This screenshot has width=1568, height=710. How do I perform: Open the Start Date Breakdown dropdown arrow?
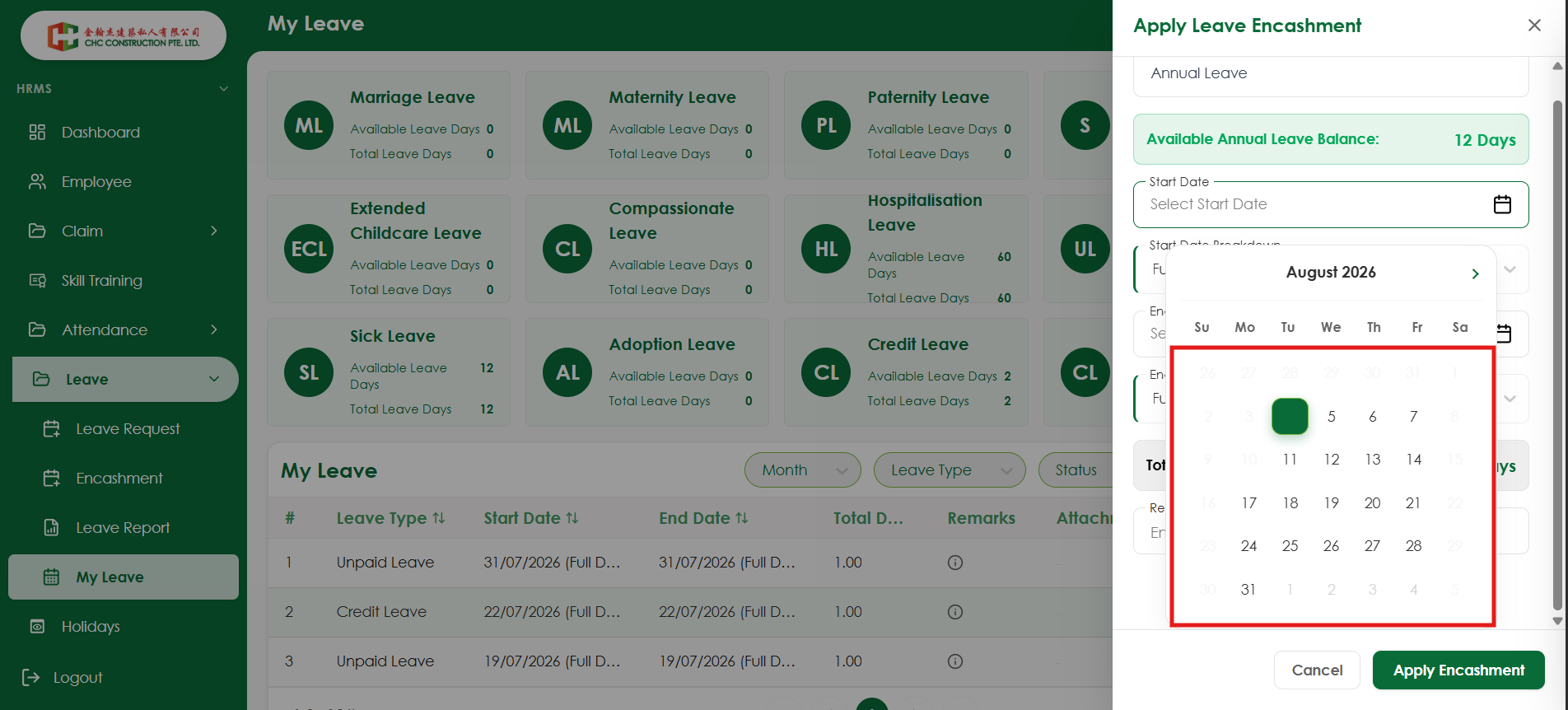[1510, 269]
